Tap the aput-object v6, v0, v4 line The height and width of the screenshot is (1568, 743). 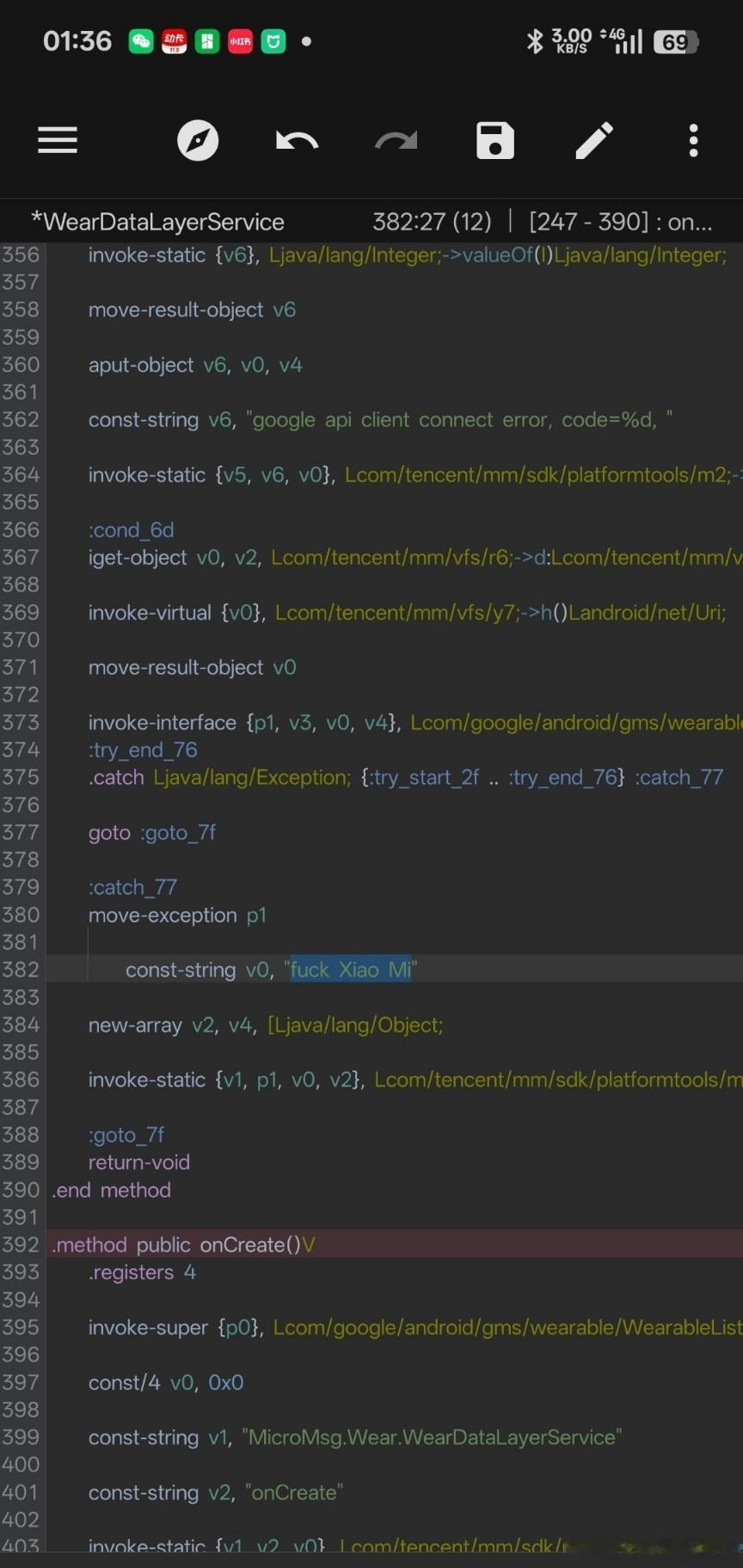click(195, 364)
